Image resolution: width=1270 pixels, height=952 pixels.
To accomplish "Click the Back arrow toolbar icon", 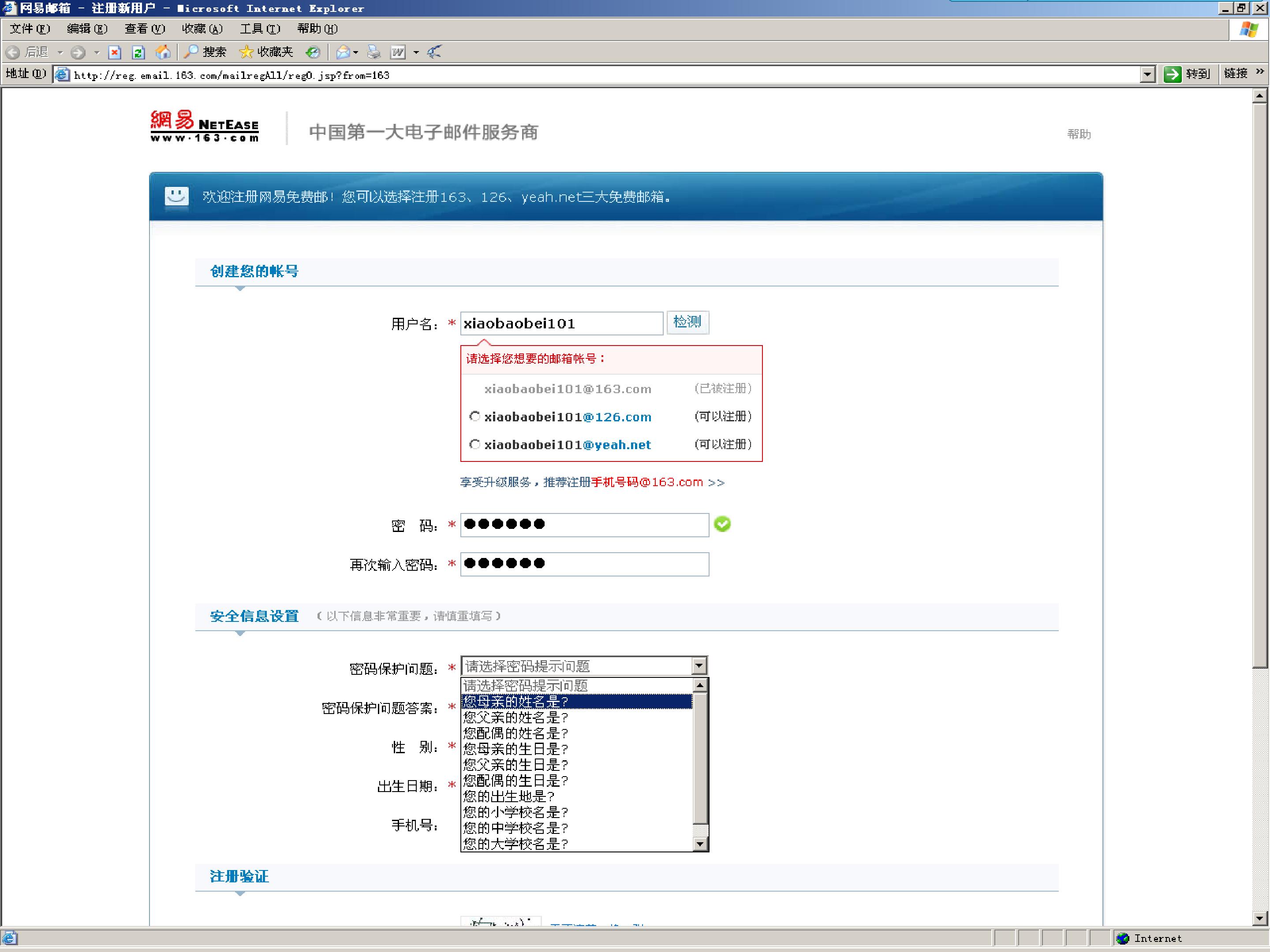I will pyautogui.click(x=13, y=52).
